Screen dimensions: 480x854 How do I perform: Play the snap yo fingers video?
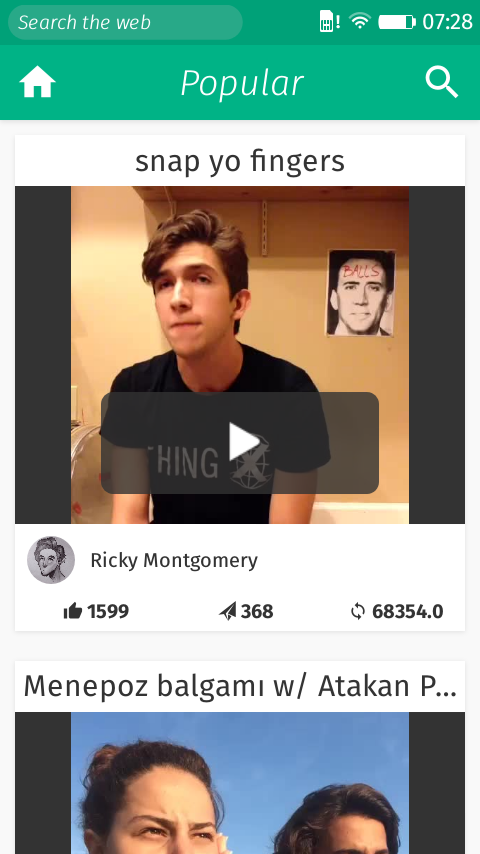[x=240, y=443]
